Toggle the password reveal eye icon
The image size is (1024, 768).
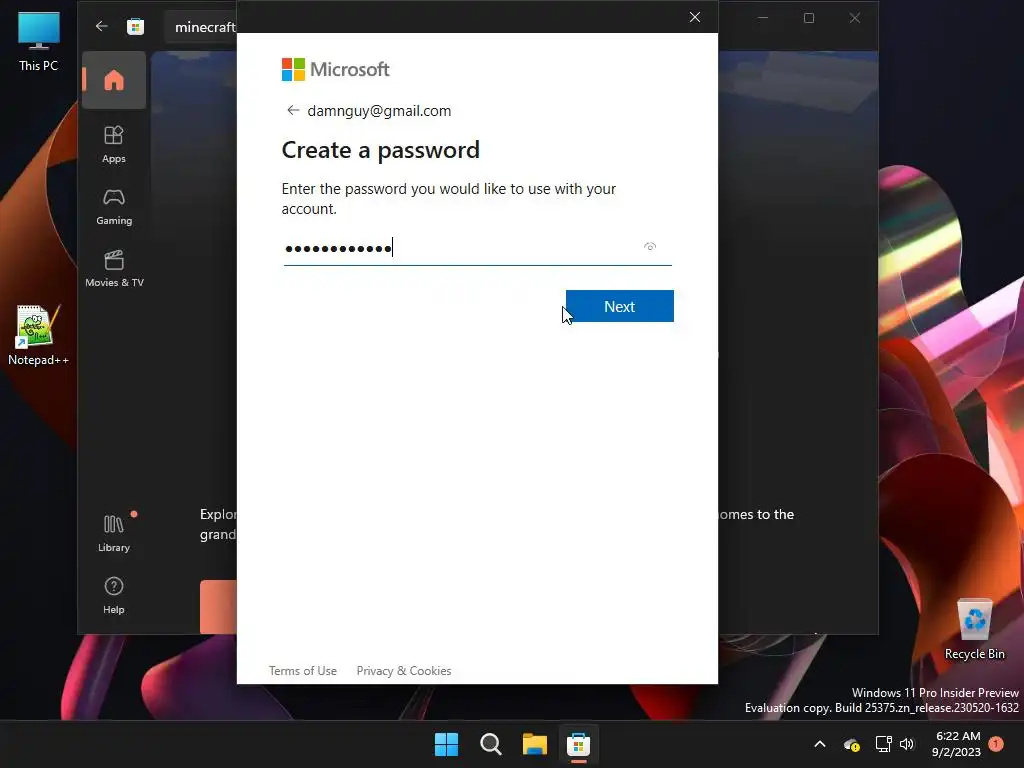(650, 247)
